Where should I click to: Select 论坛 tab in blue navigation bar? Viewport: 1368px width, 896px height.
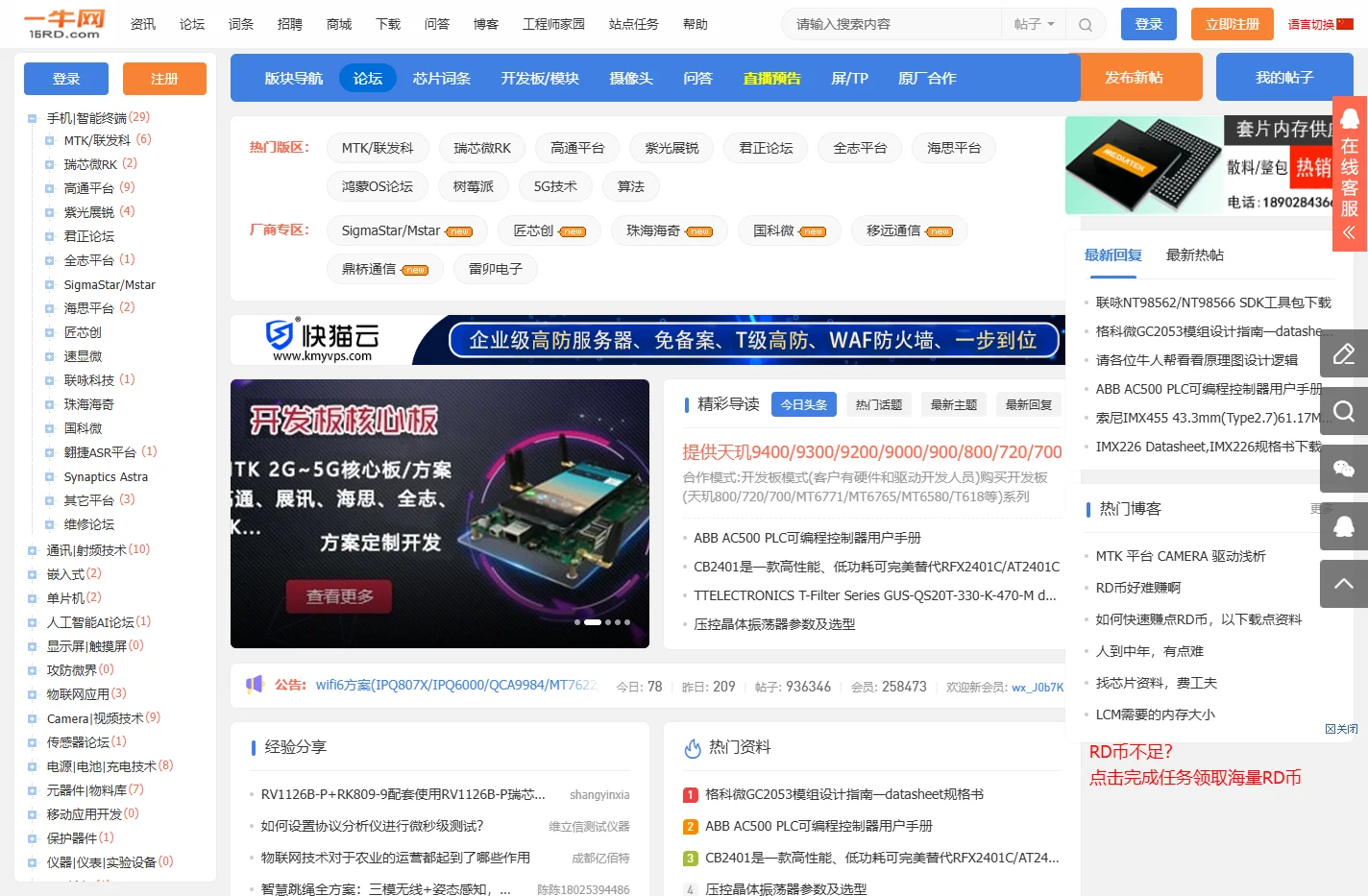coord(367,78)
